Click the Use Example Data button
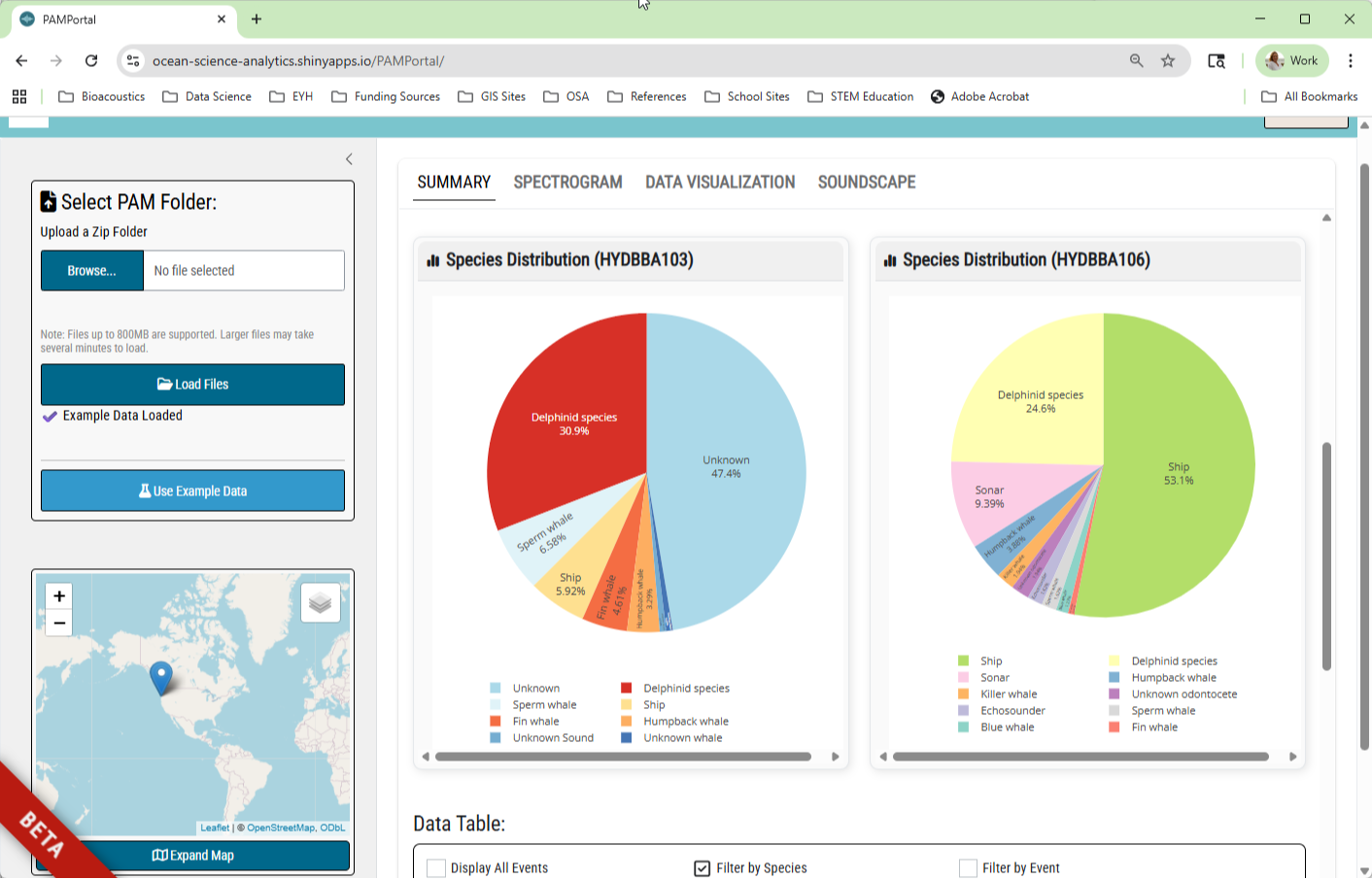 (x=192, y=490)
